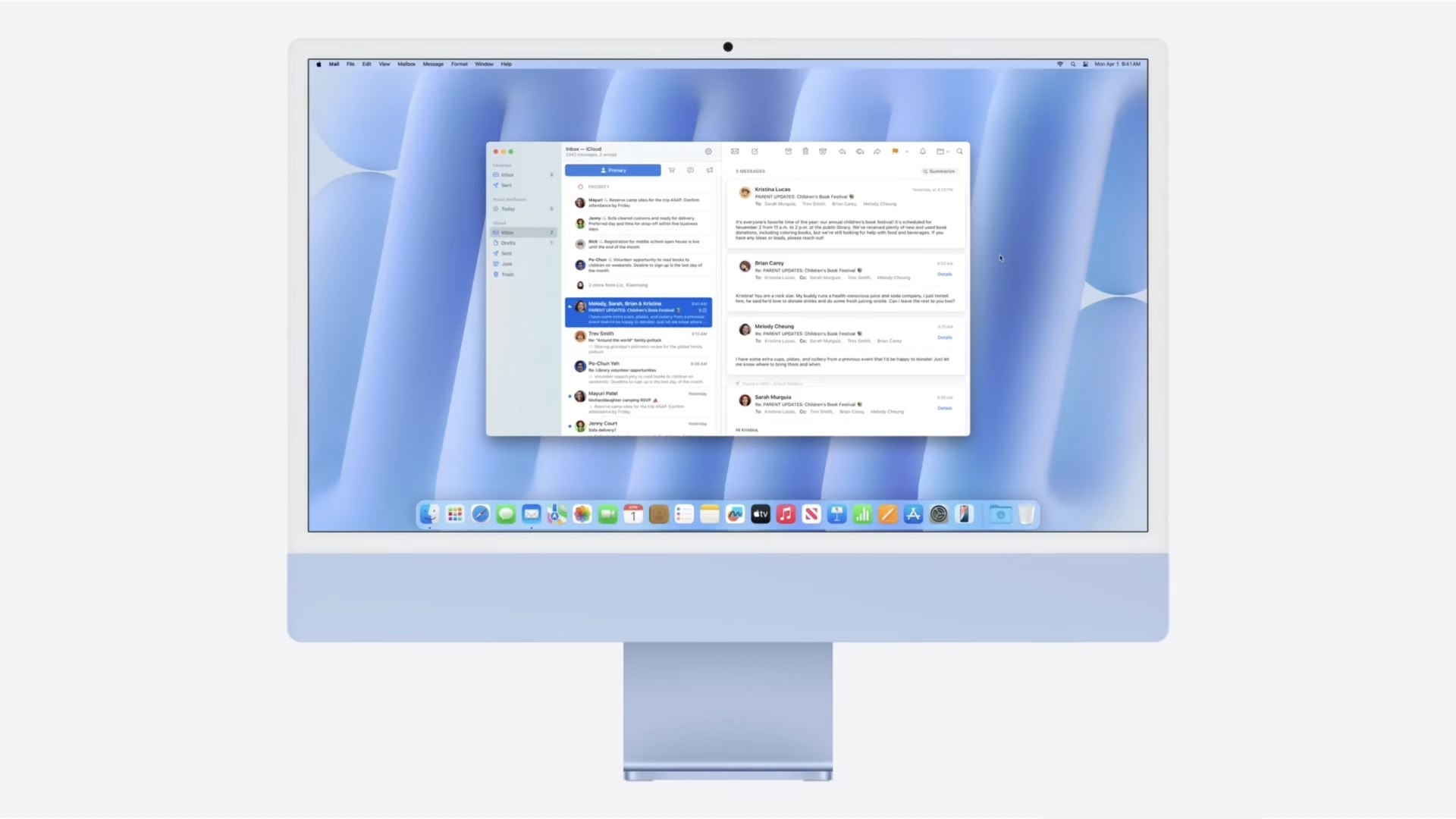Open the Music app in the Dock

click(x=786, y=514)
